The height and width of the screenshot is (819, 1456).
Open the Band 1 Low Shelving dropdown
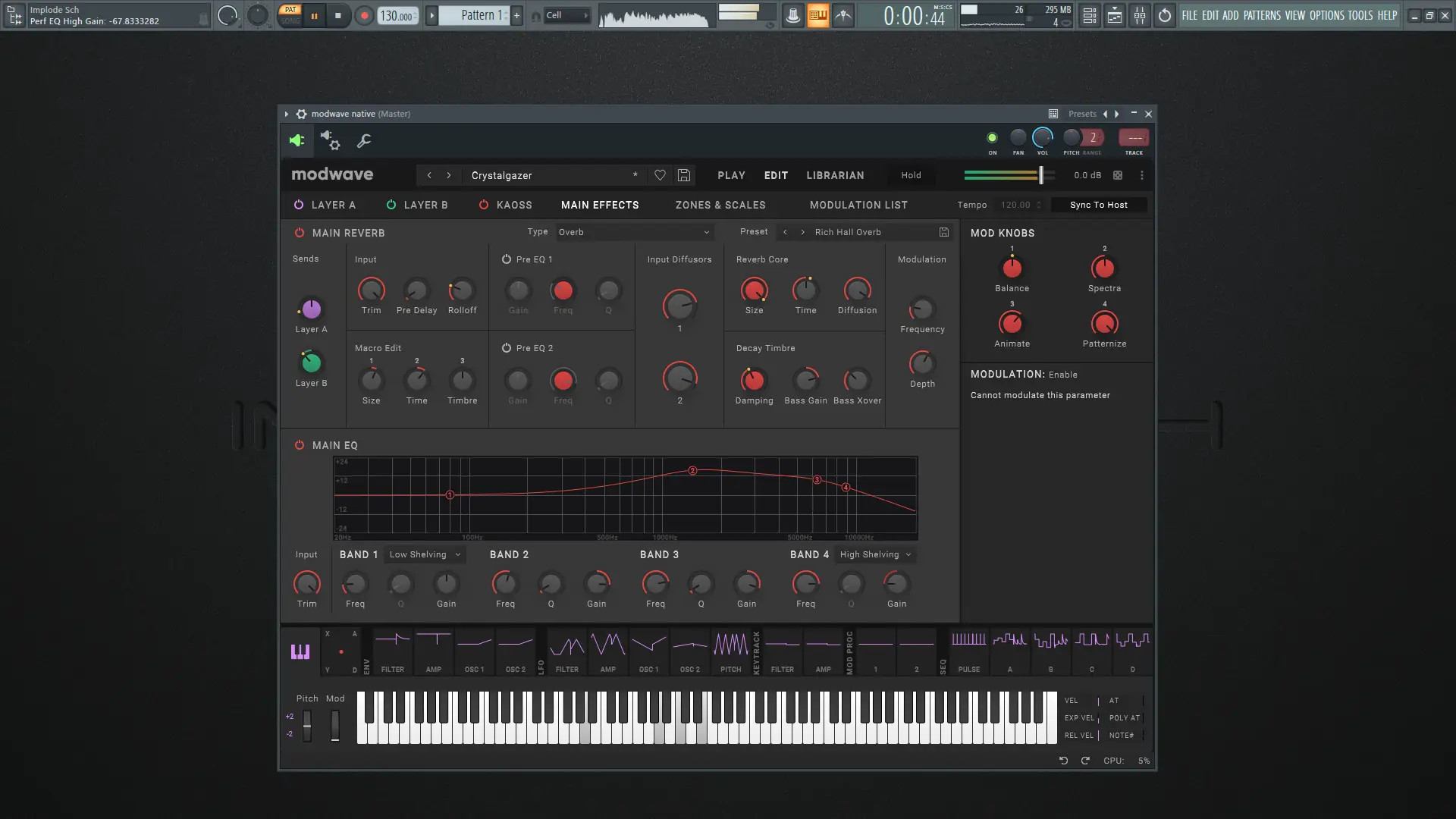point(425,554)
